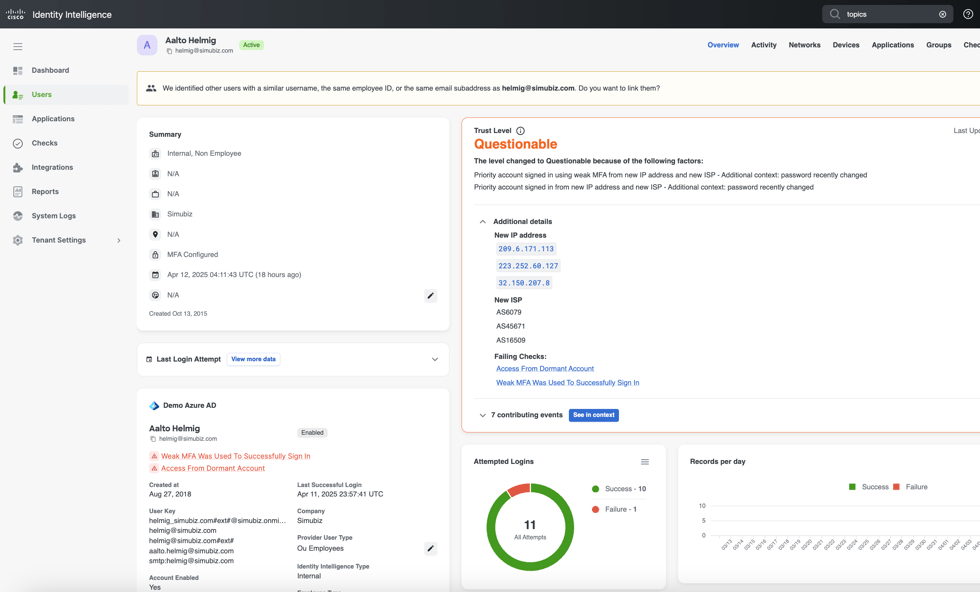Click the Enabled badge in Azure AD card
Screen dimensions: 980x592
coord(312,433)
